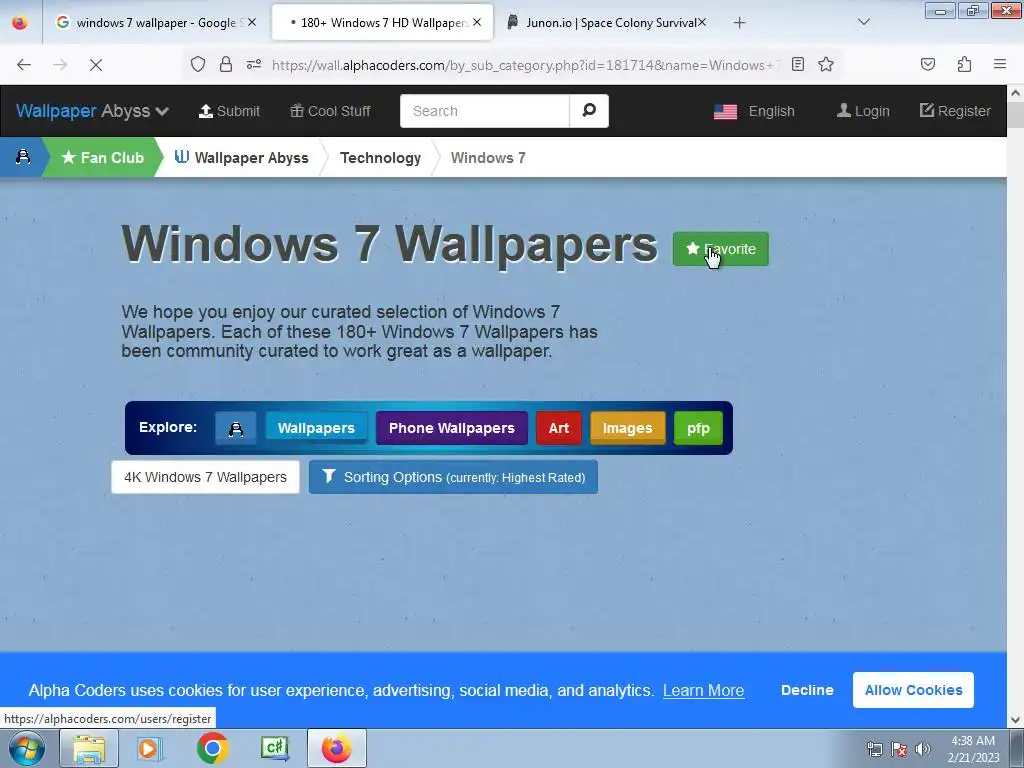Select the Phone Wallpapers explore button

[452, 428]
